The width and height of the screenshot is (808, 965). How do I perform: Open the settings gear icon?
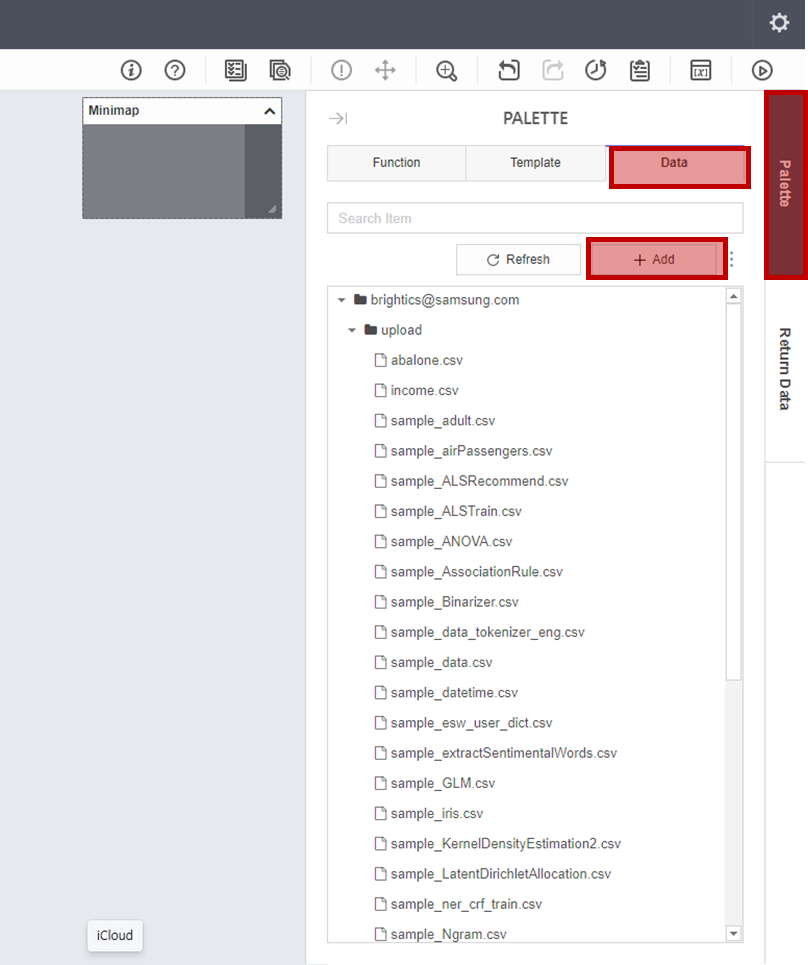[779, 23]
